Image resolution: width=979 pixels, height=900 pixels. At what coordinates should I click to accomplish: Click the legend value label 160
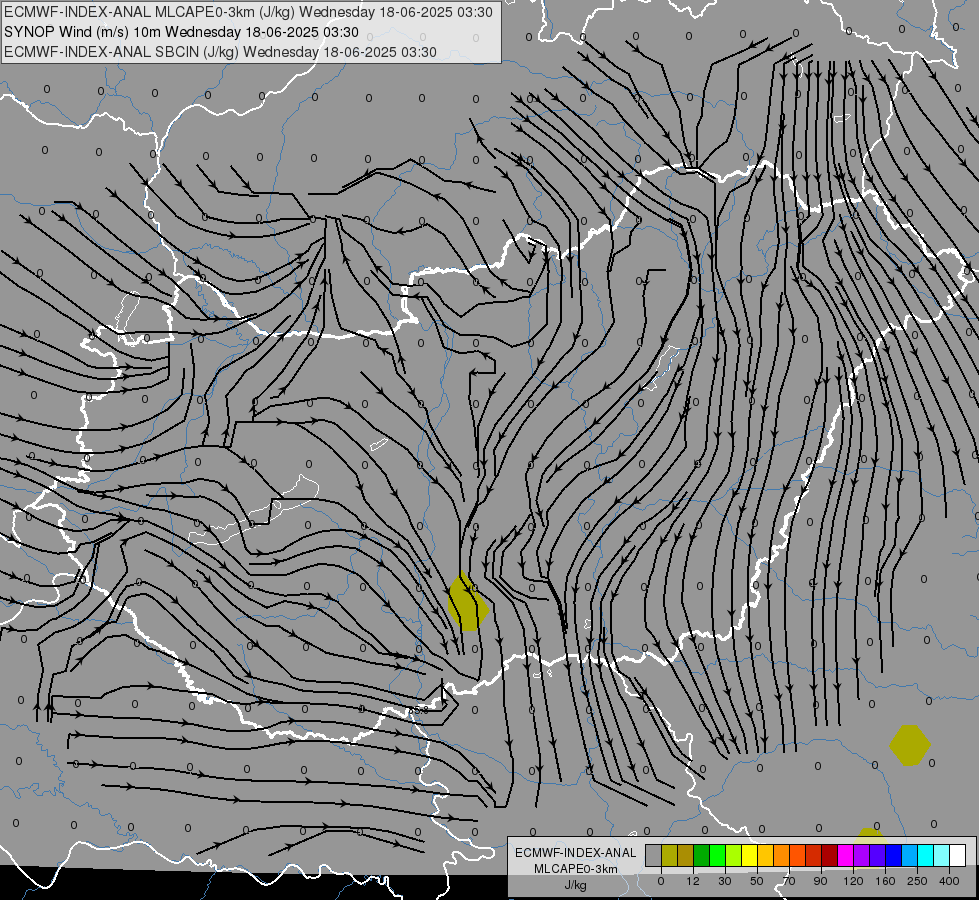click(x=885, y=881)
